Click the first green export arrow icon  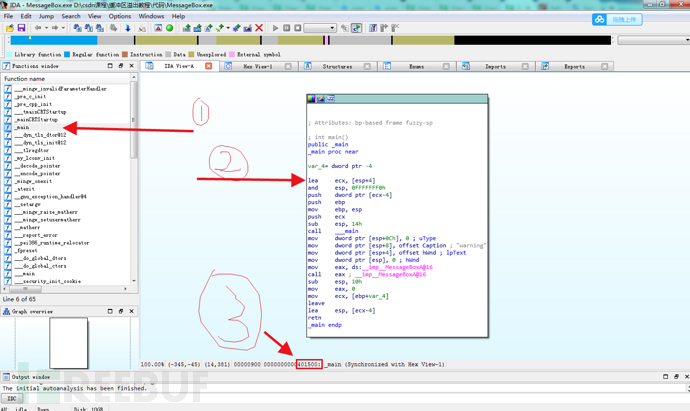[187, 28]
